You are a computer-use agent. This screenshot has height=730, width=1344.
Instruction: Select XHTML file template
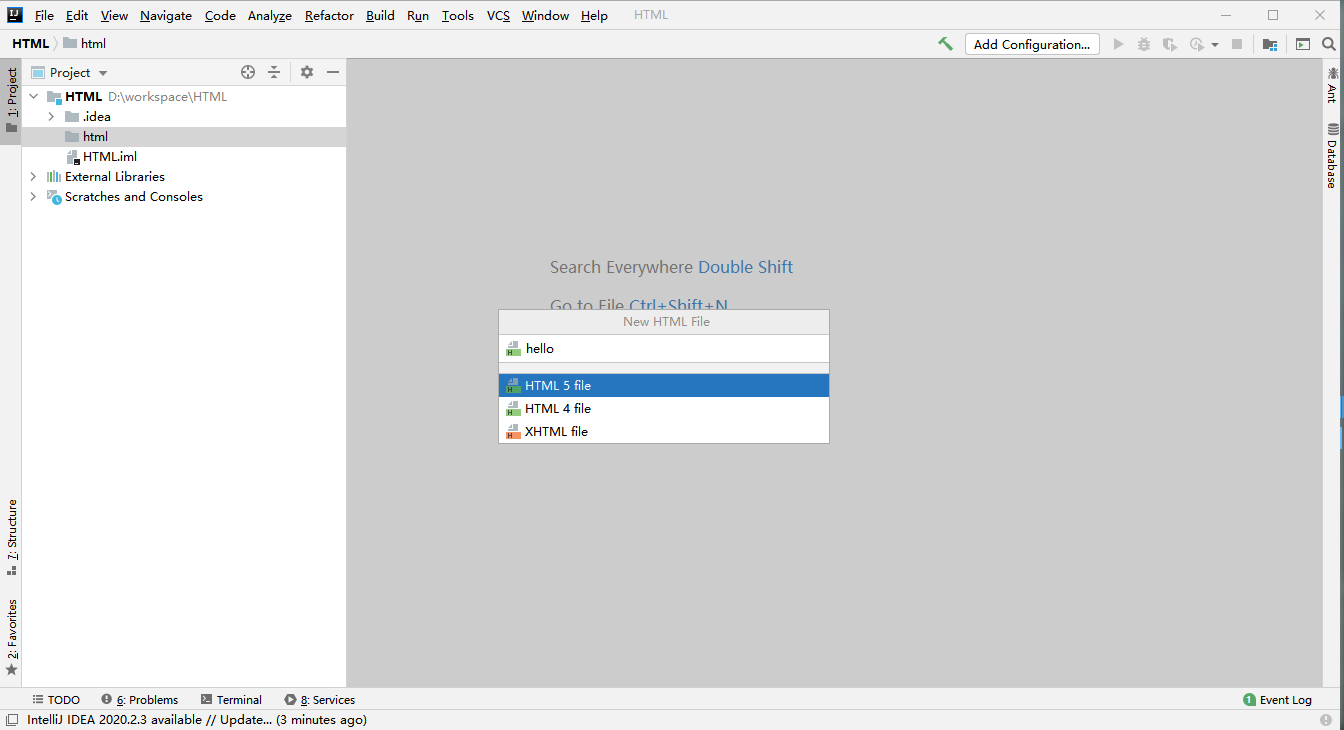(664, 431)
